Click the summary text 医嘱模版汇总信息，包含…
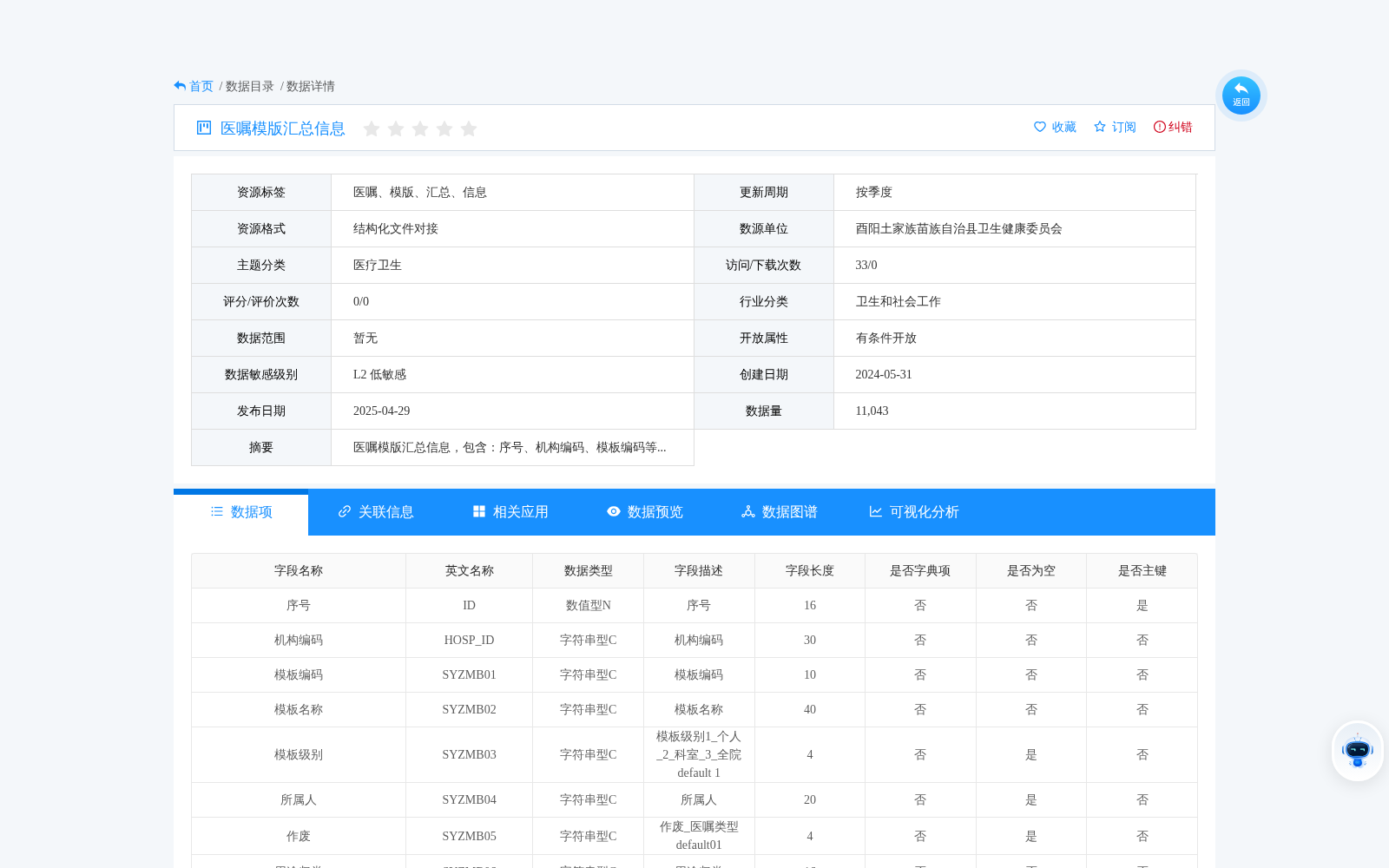The image size is (1389, 868). (510, 447)
